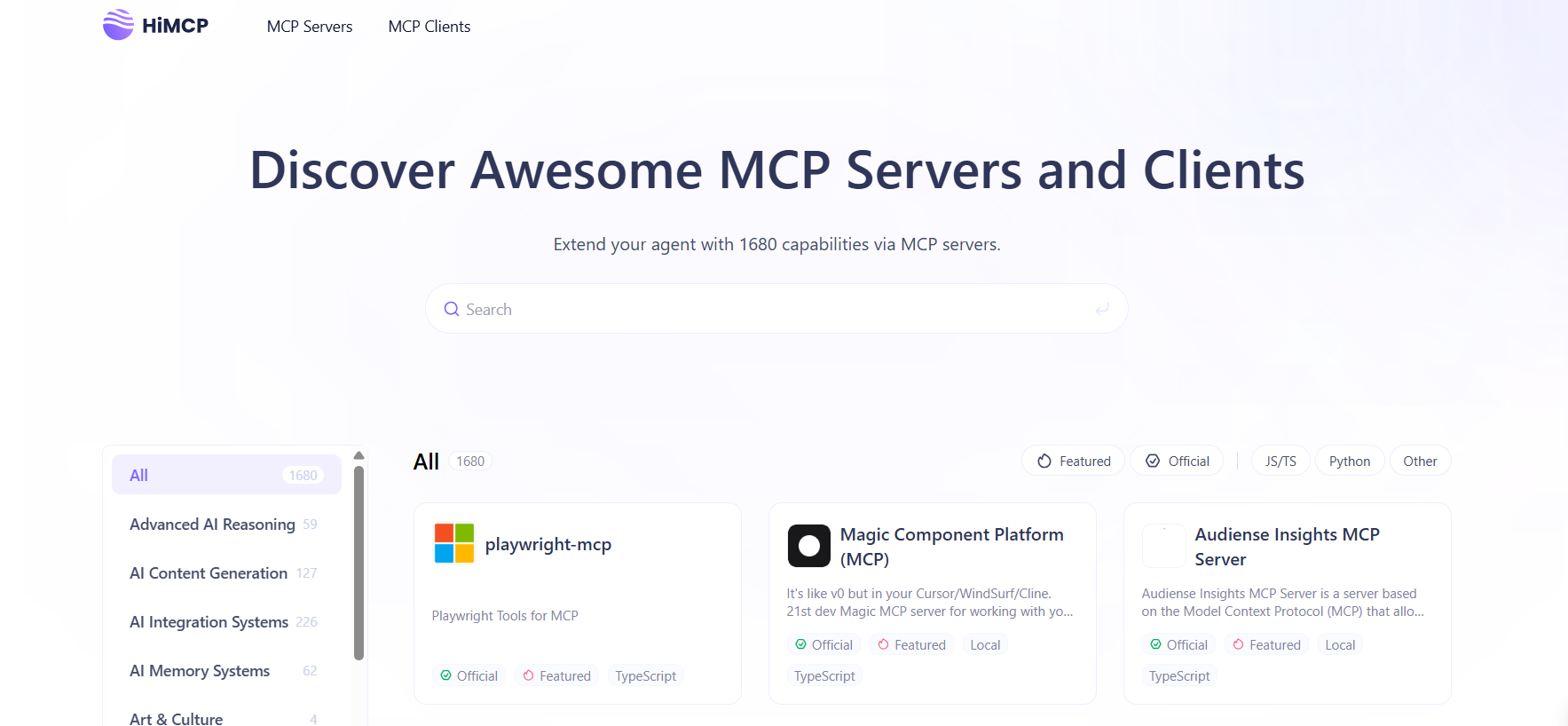Image resolution: width=1568 pixels, height=726 pixels.
Task: Open Audiense Insights MCP Server title
Action: click(1287, 547)
